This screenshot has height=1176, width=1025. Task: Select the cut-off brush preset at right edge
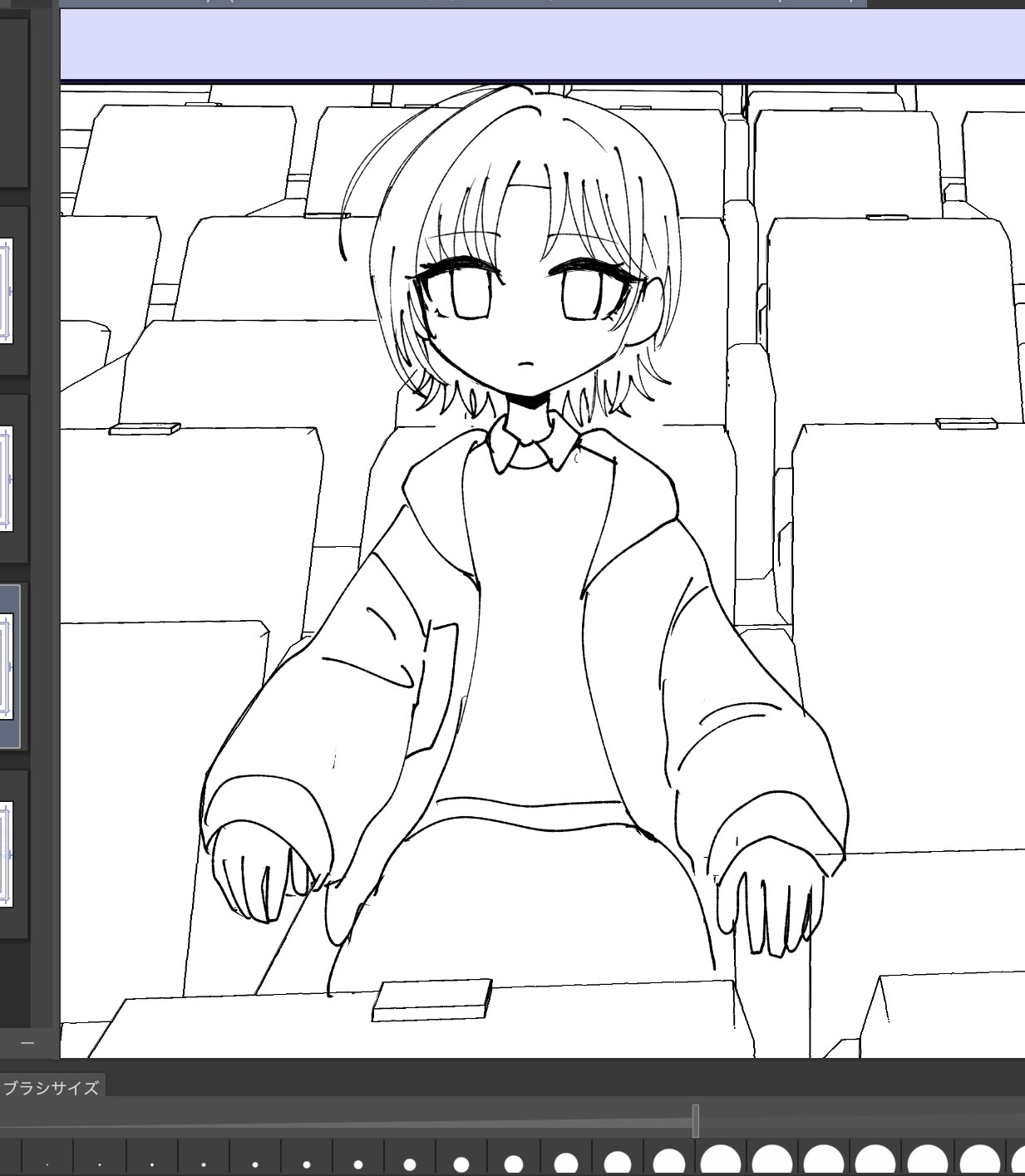[x=1018, y=1161]
